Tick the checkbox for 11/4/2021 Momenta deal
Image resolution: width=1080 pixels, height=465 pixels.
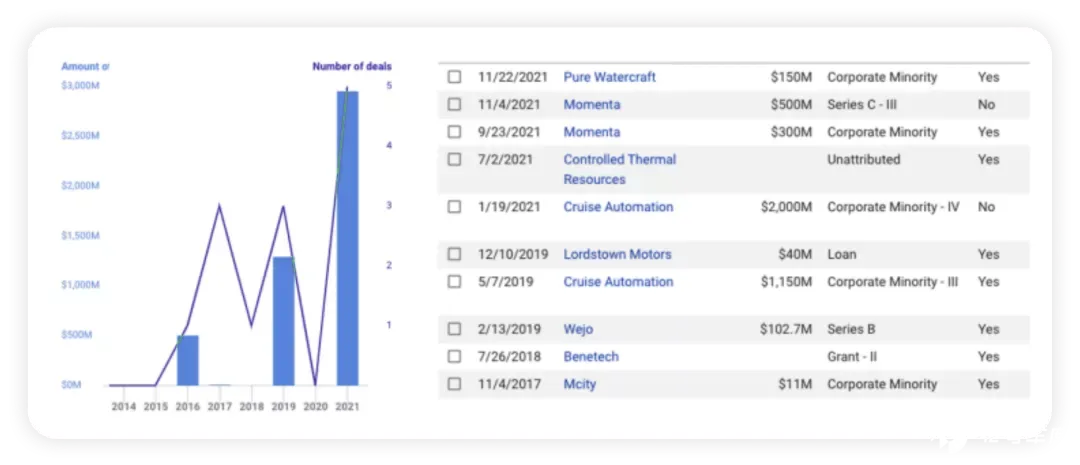[455, 105]
